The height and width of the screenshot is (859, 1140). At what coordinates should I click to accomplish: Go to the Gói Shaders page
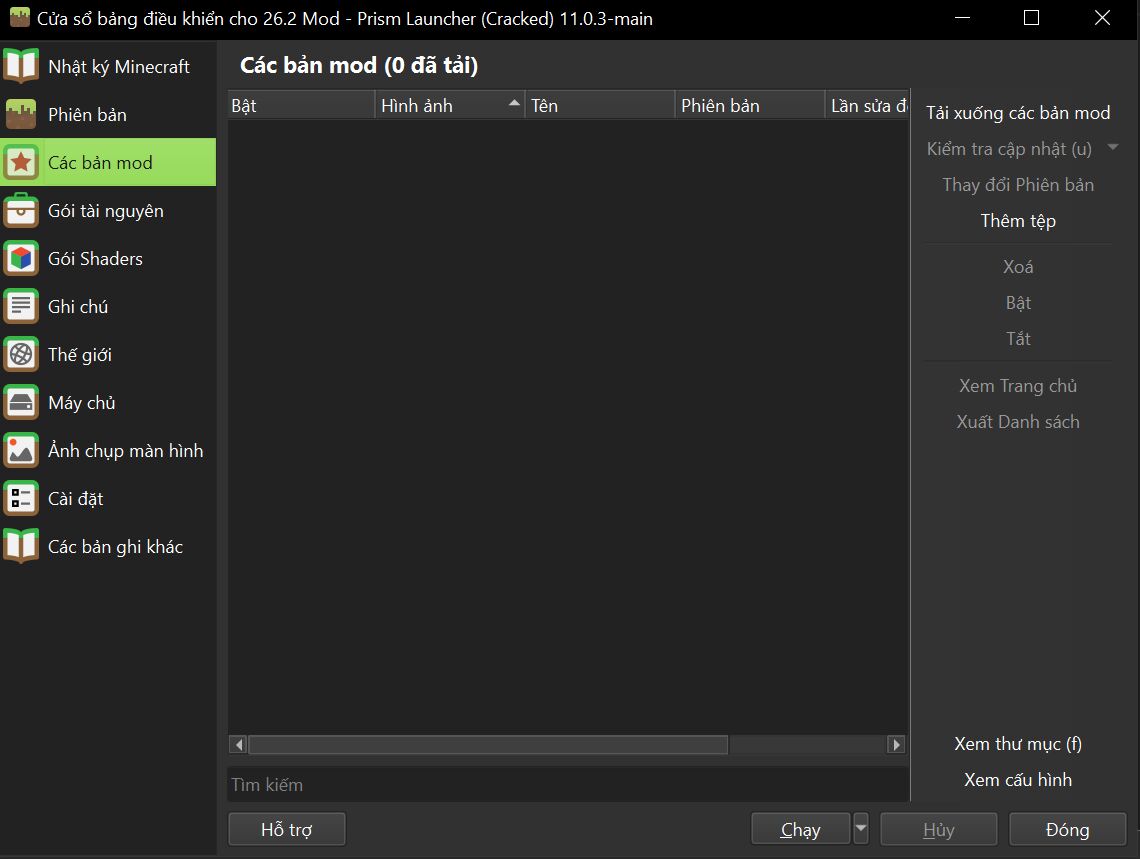click(x=108, y=258)
